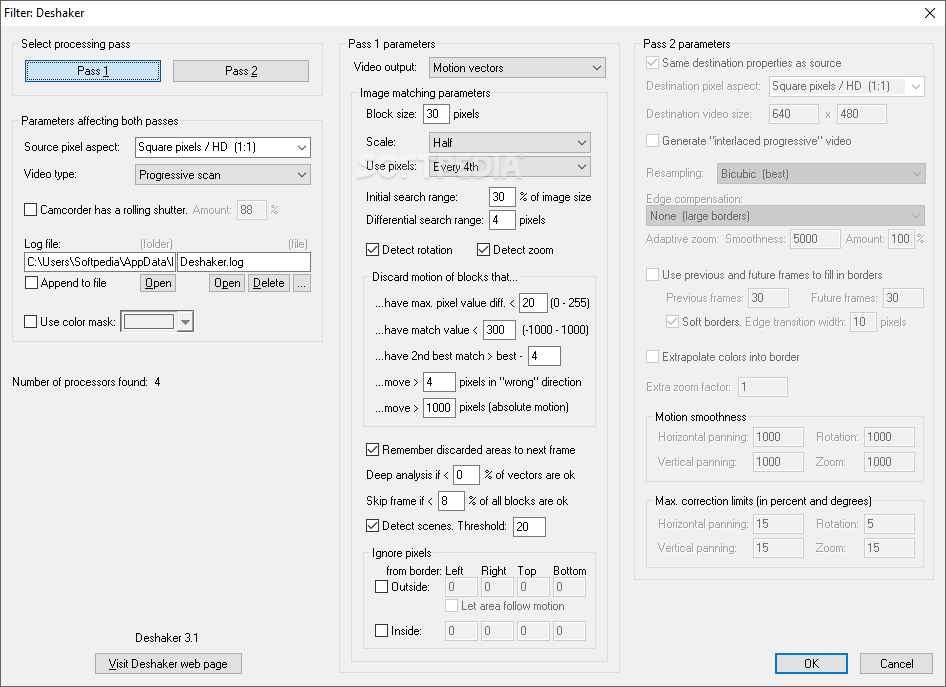Switch to Pass 2 processing

click(241, 71)
